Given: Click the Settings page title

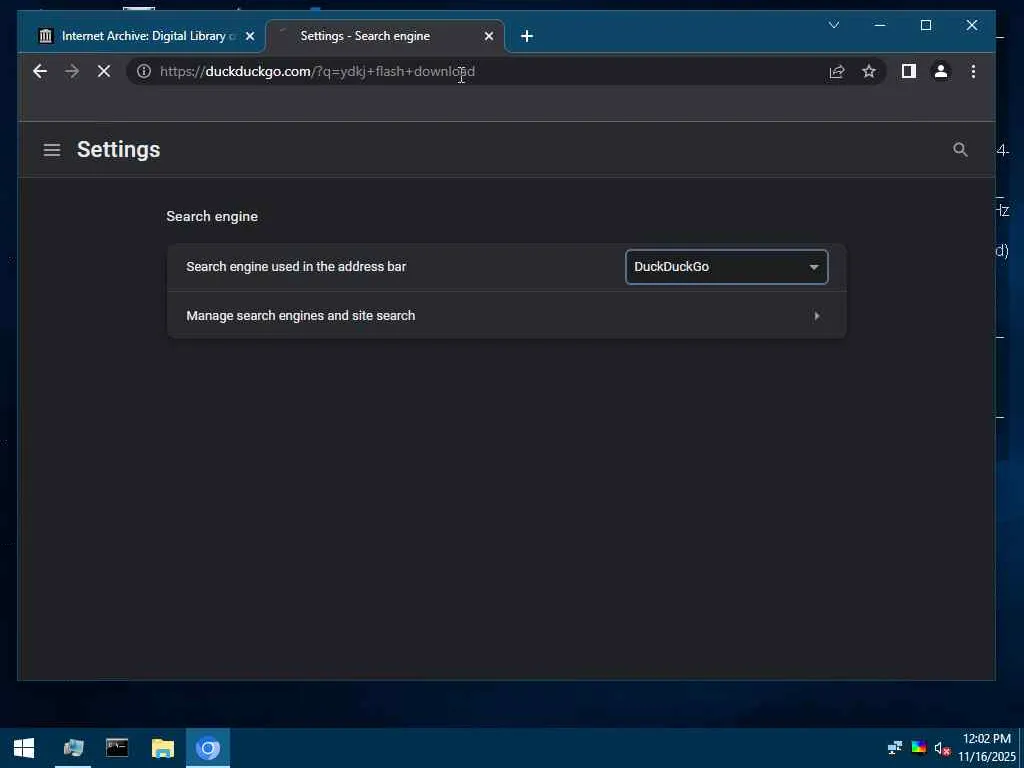Looking at the screenshot, I should tap(118, 150).
